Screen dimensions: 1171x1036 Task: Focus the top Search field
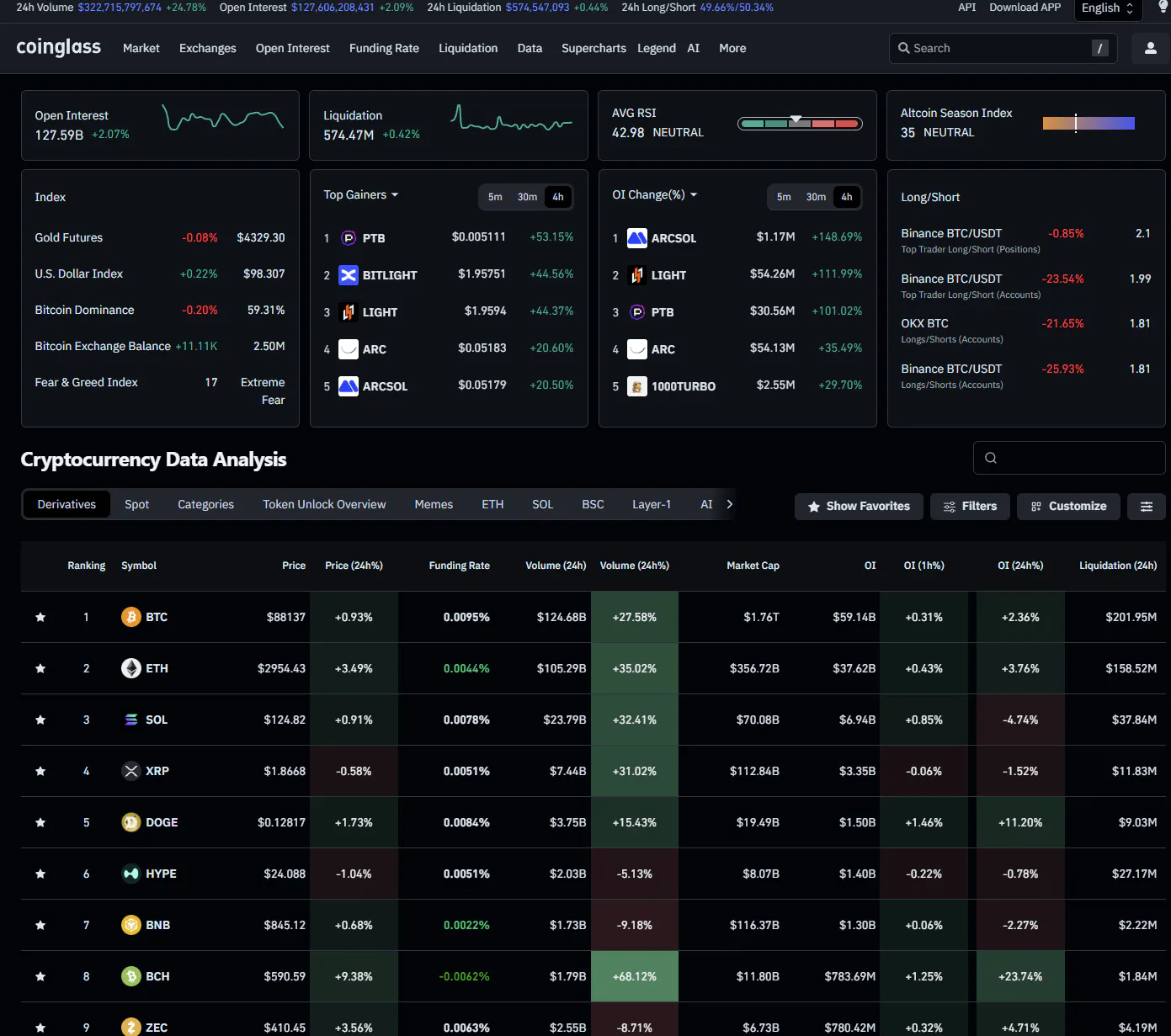coord(1003,48)
